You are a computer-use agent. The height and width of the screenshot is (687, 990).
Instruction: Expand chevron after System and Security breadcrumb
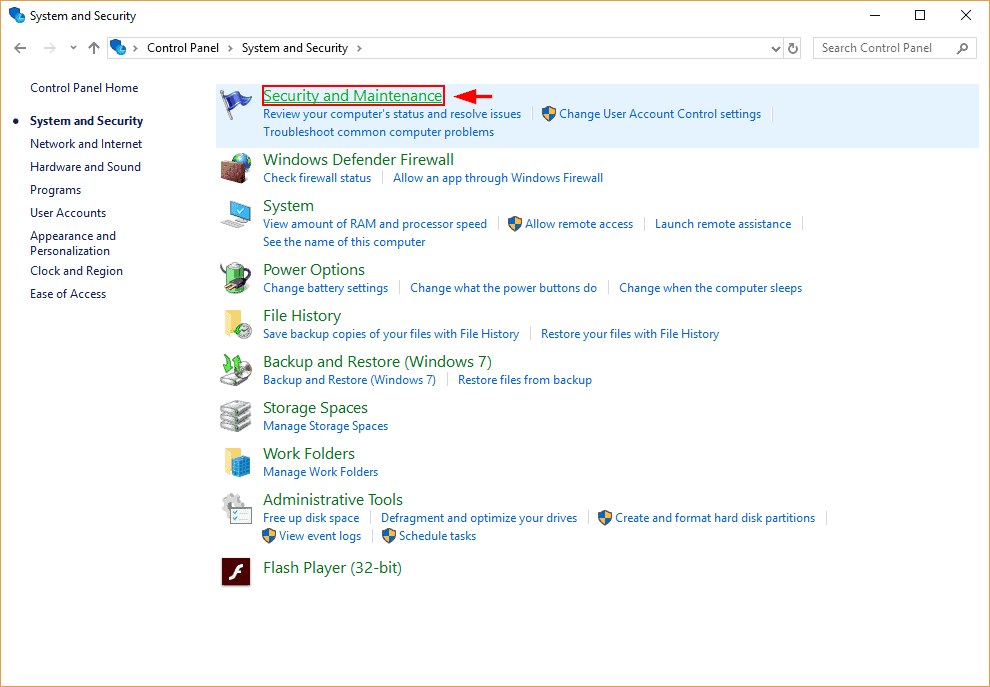[359, 48]
